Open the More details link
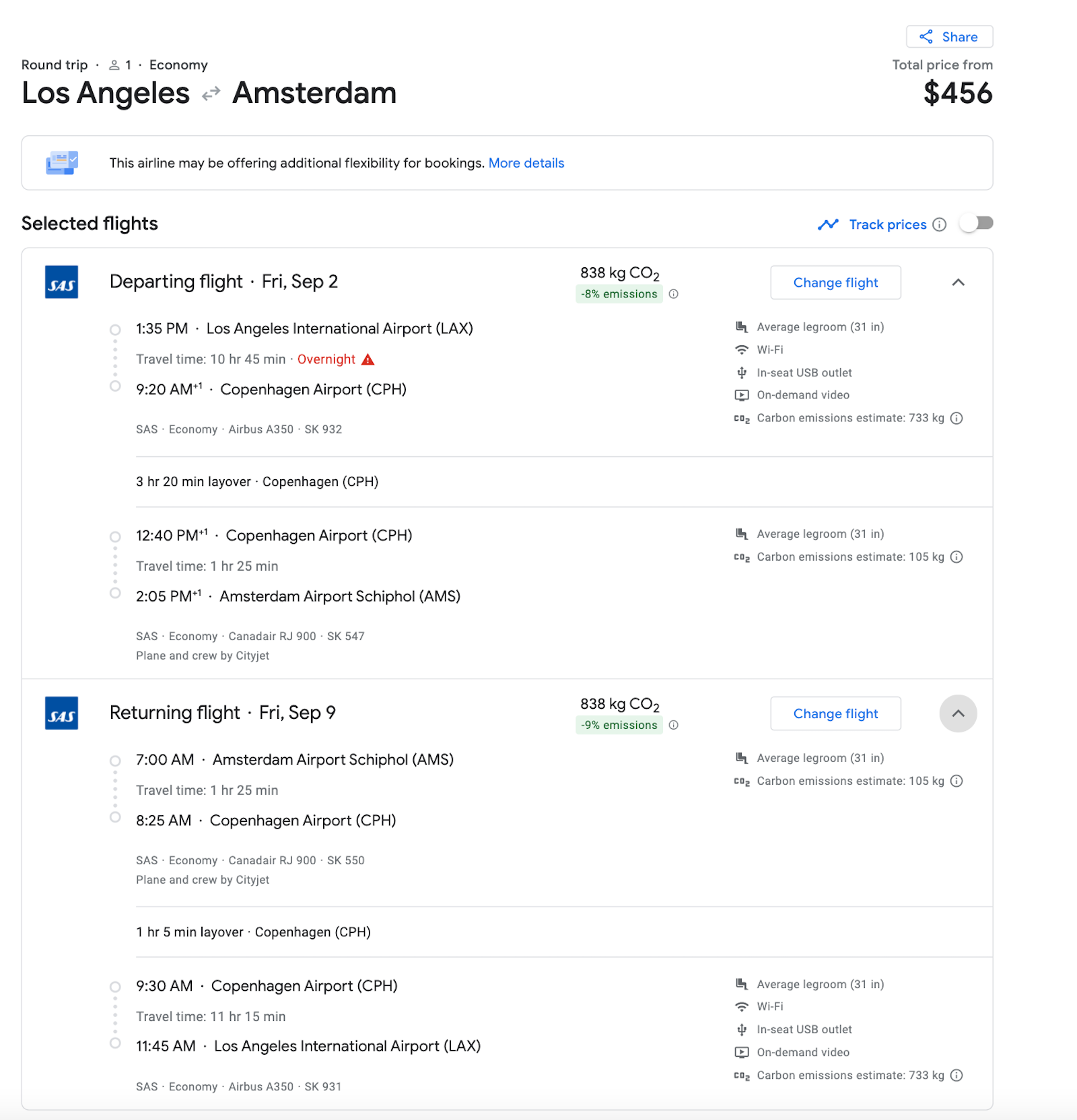Image resolution: width=1077 pixels, height=1120 pixels. pos(526,163)
